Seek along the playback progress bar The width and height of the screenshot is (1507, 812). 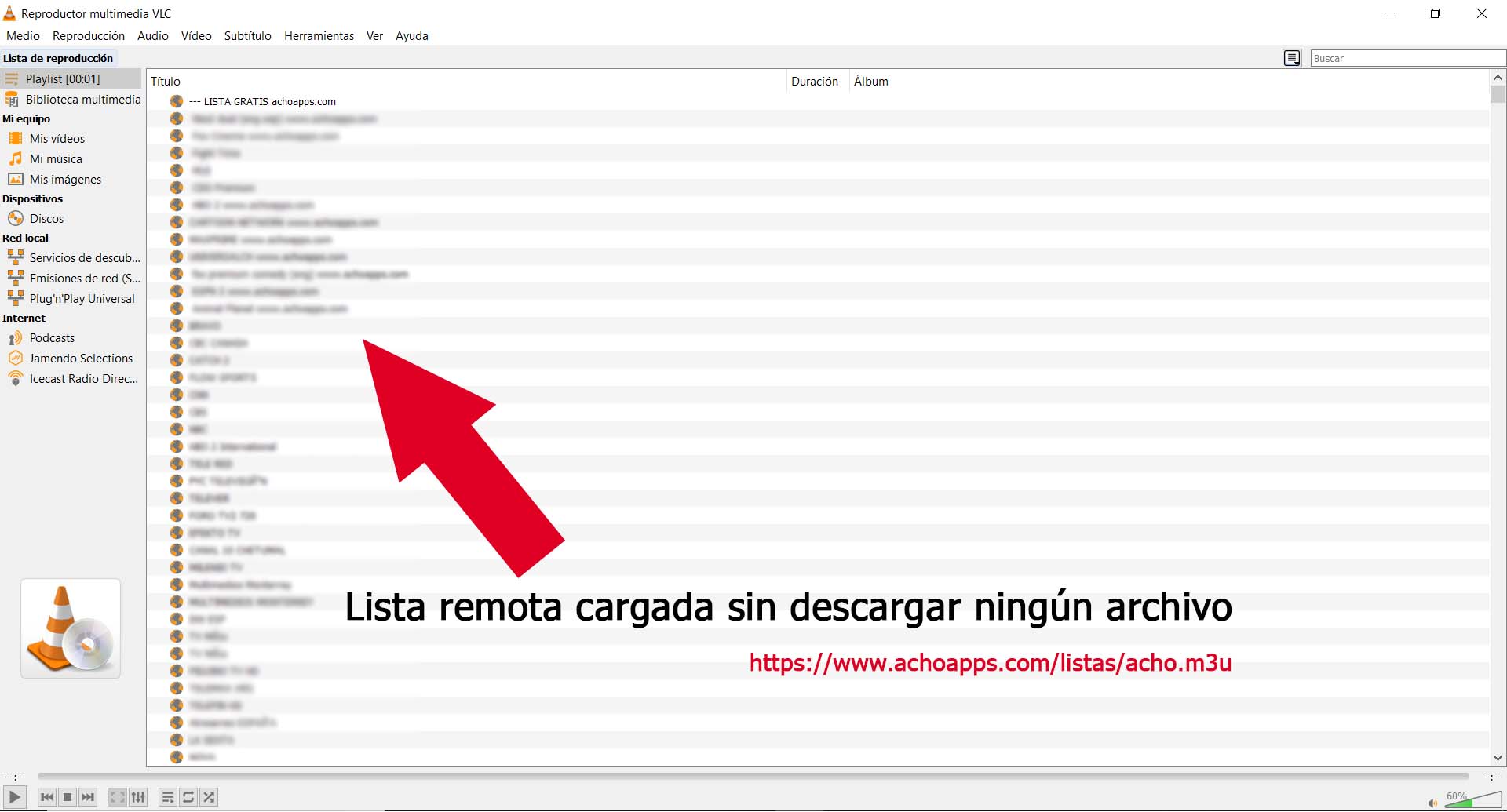click(x=753, y=777)
